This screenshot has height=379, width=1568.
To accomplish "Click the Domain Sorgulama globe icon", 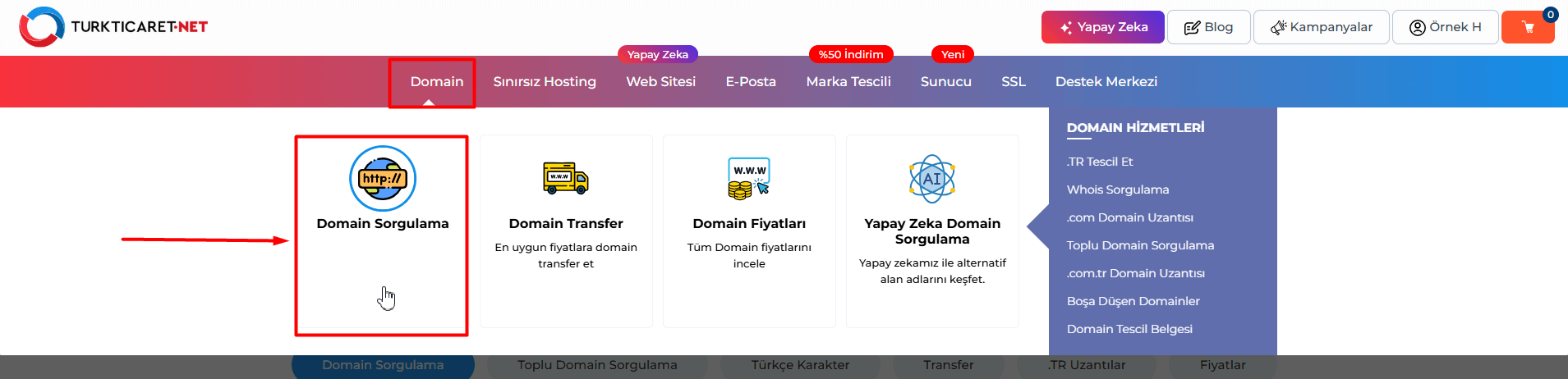I will coord(383,179).
